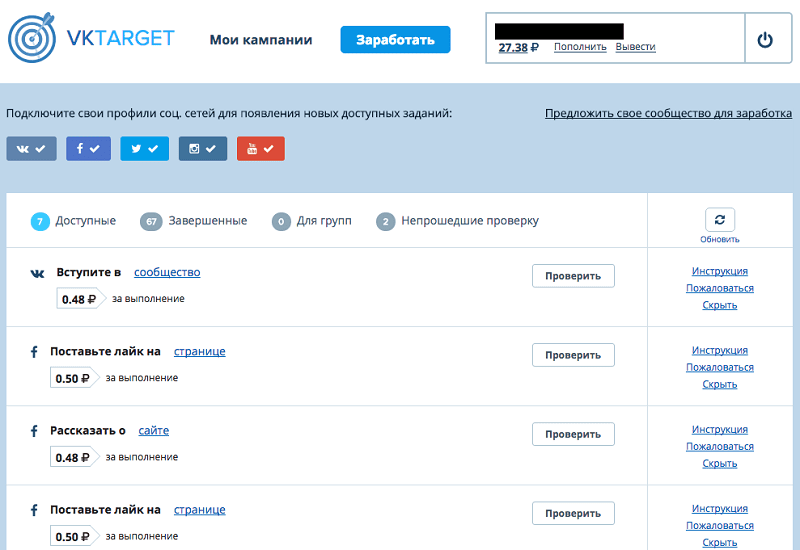Click the VK icon beside Вступите в
Screen dimensions: 800x550
coord(37,273)
